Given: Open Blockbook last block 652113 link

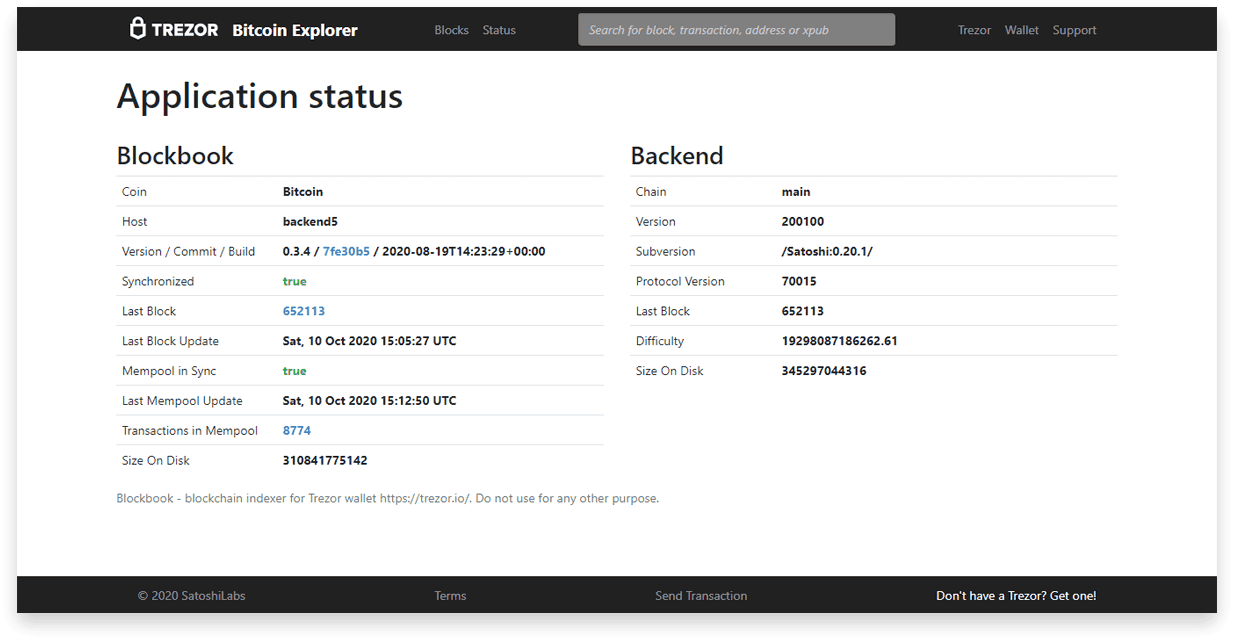Looking at the screenshot, I should (x=304, y=311).
